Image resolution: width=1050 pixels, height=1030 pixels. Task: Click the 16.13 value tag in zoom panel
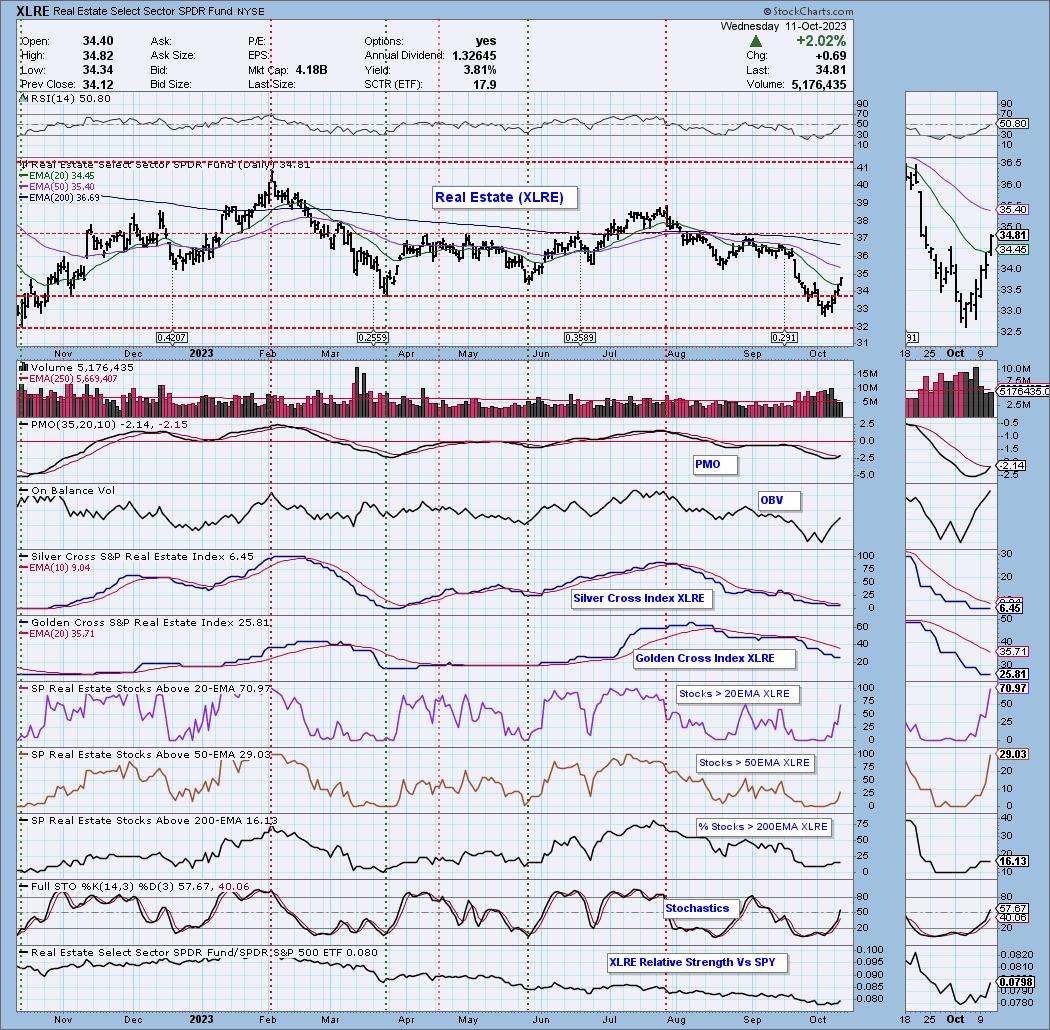[1012, 861]
